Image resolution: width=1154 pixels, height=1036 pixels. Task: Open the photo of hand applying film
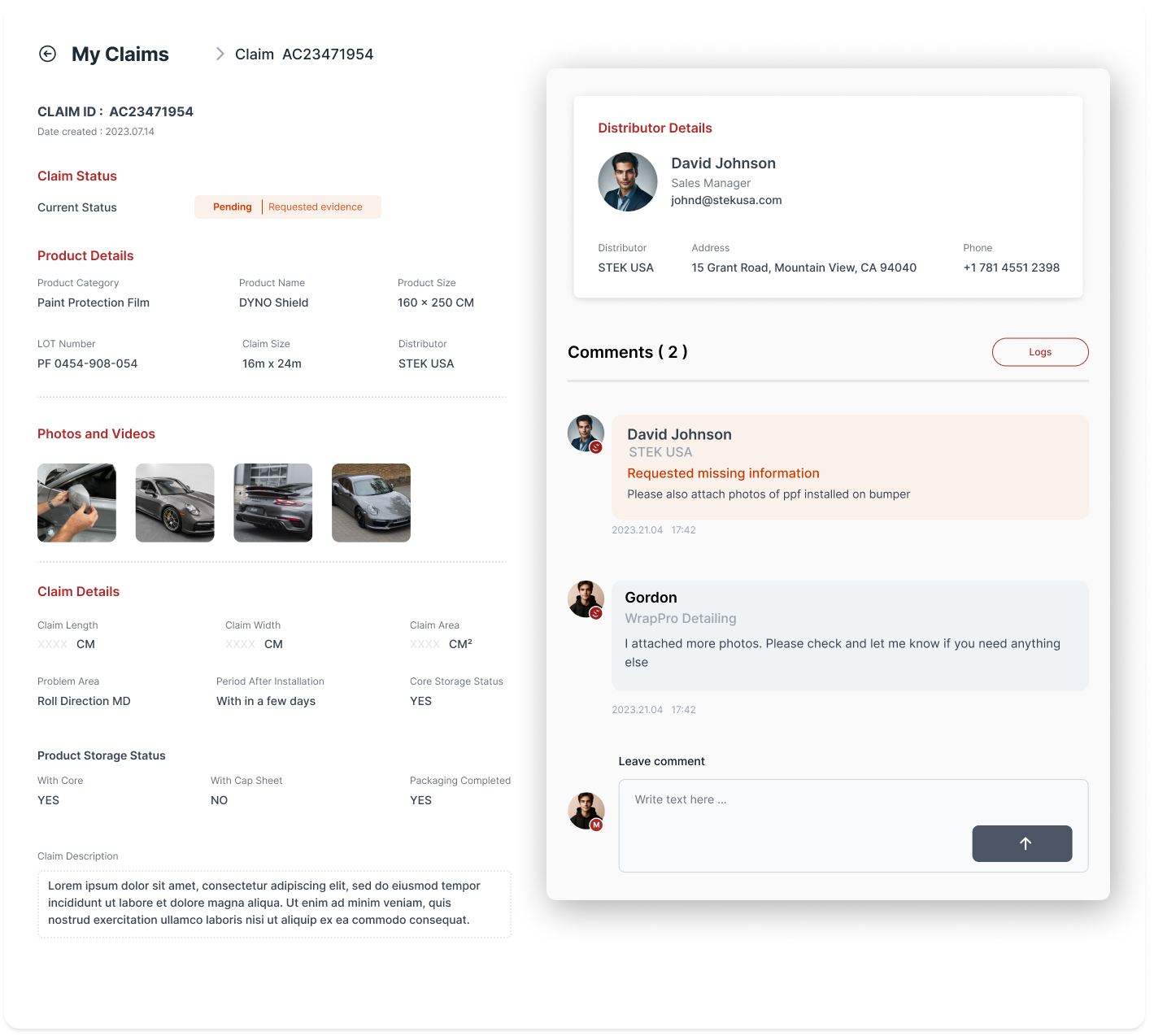[76, 503]
